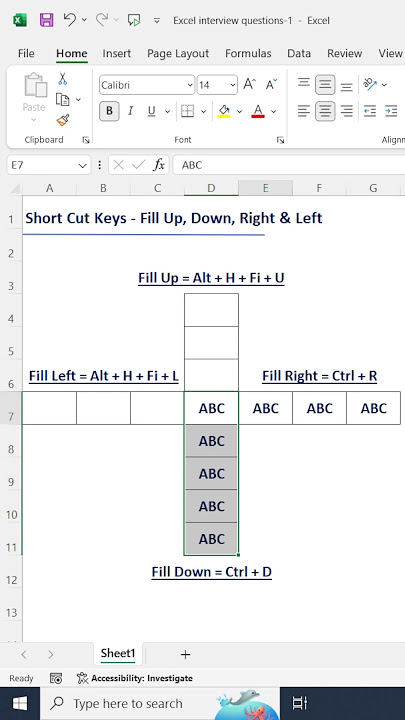Click the Increase Font Size icon
This screenshot has height=720, width=405.
point(249,84)
